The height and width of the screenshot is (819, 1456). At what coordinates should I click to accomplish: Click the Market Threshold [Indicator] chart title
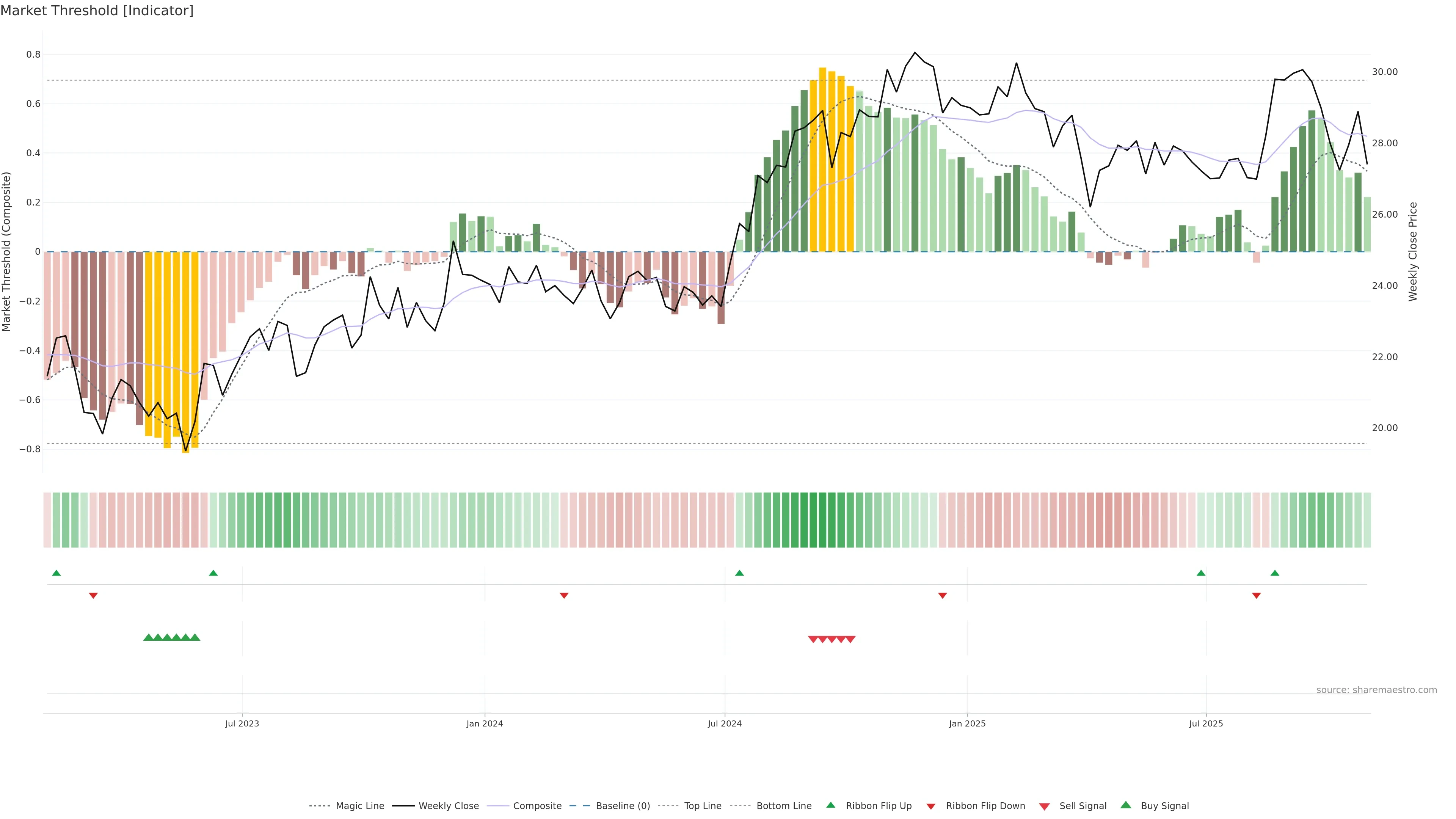click(x=97, y=11)
